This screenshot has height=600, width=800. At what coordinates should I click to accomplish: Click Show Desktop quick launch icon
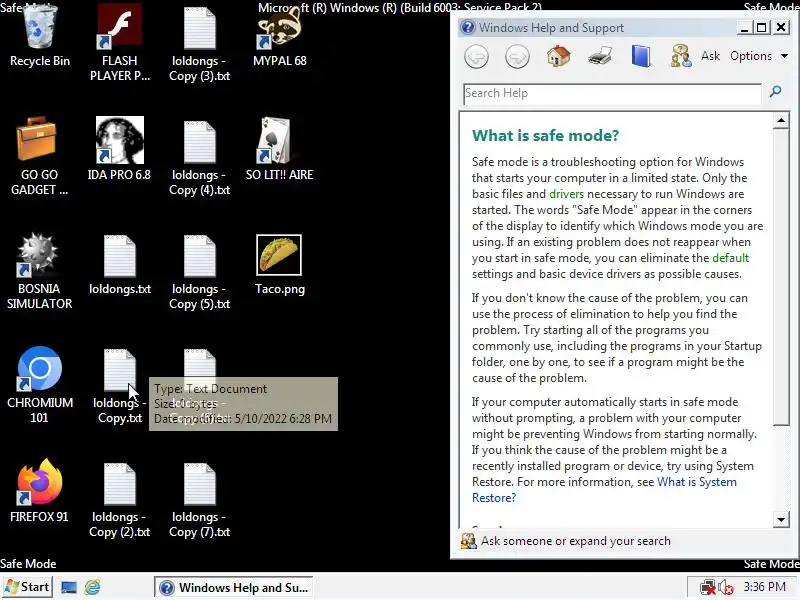[x=69, y=588]
